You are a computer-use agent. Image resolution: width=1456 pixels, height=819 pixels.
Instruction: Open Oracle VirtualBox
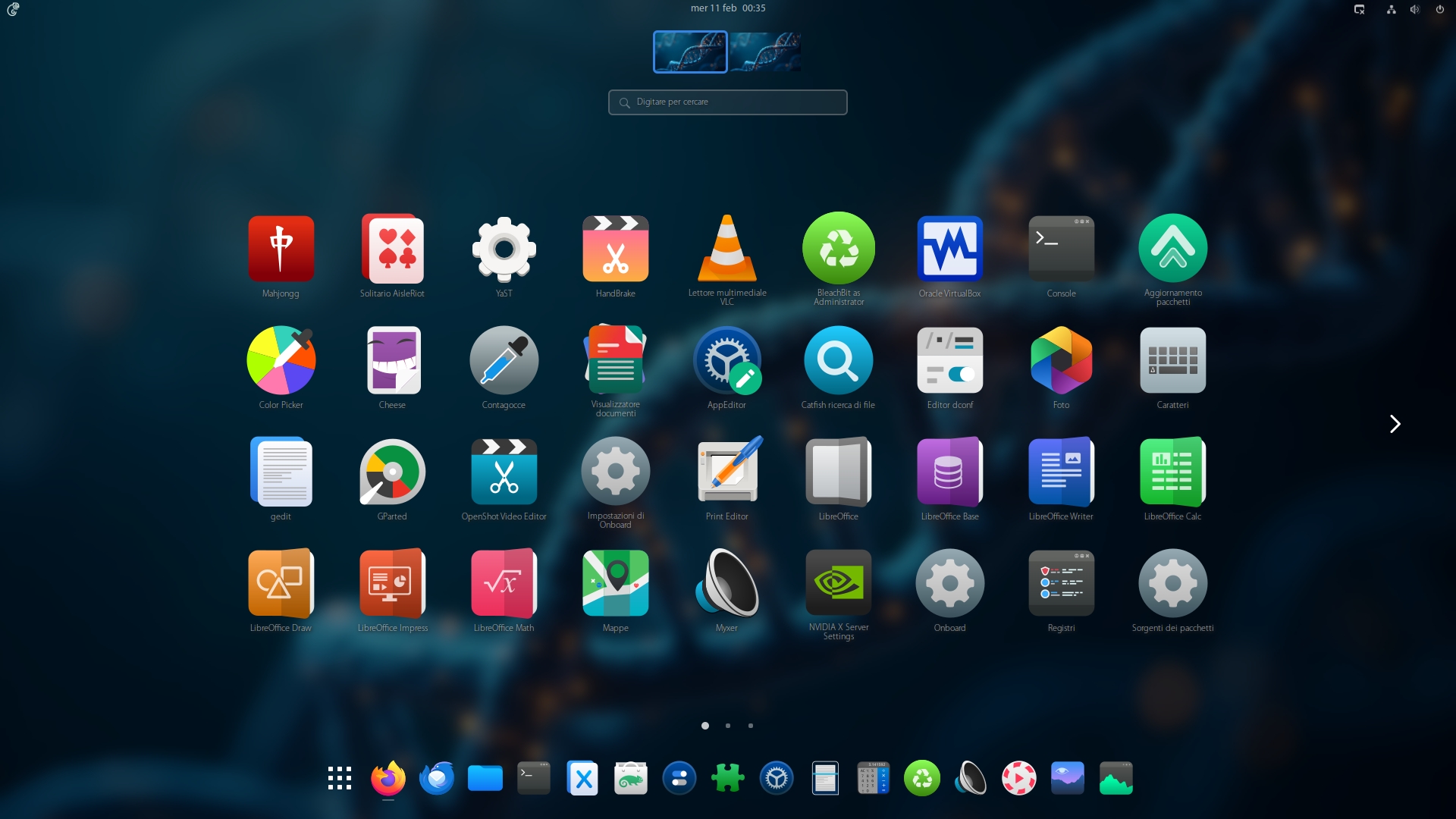coord(949,249)
